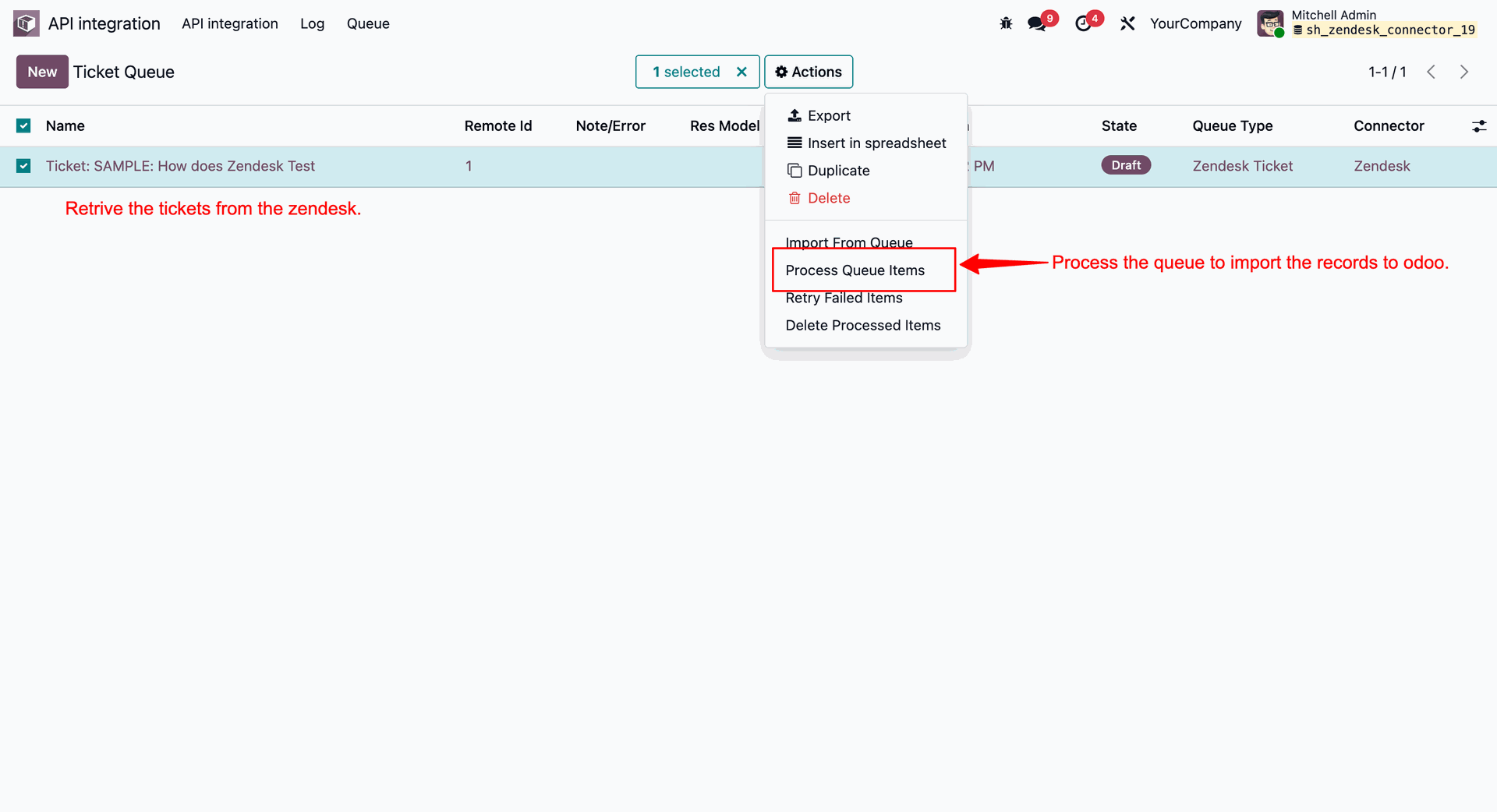Sort by the Connector column header

1389,125
